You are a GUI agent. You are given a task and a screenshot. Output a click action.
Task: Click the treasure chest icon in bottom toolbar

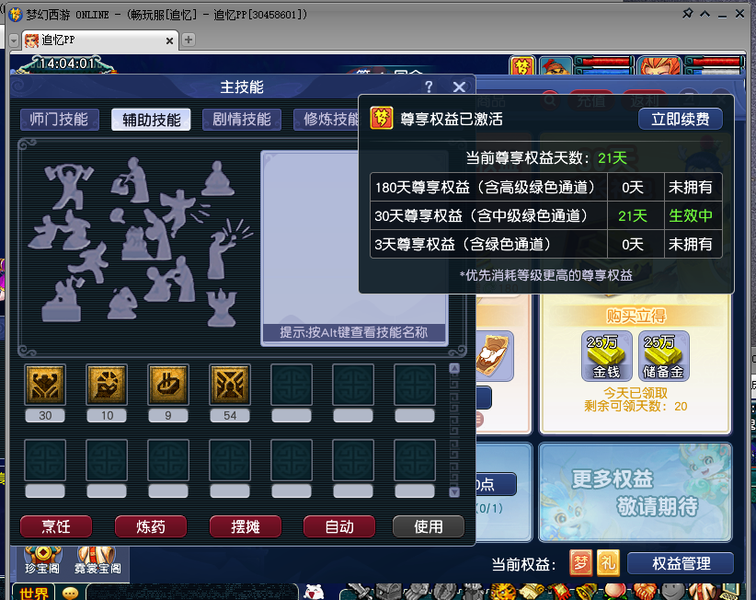tap(389, 592)
